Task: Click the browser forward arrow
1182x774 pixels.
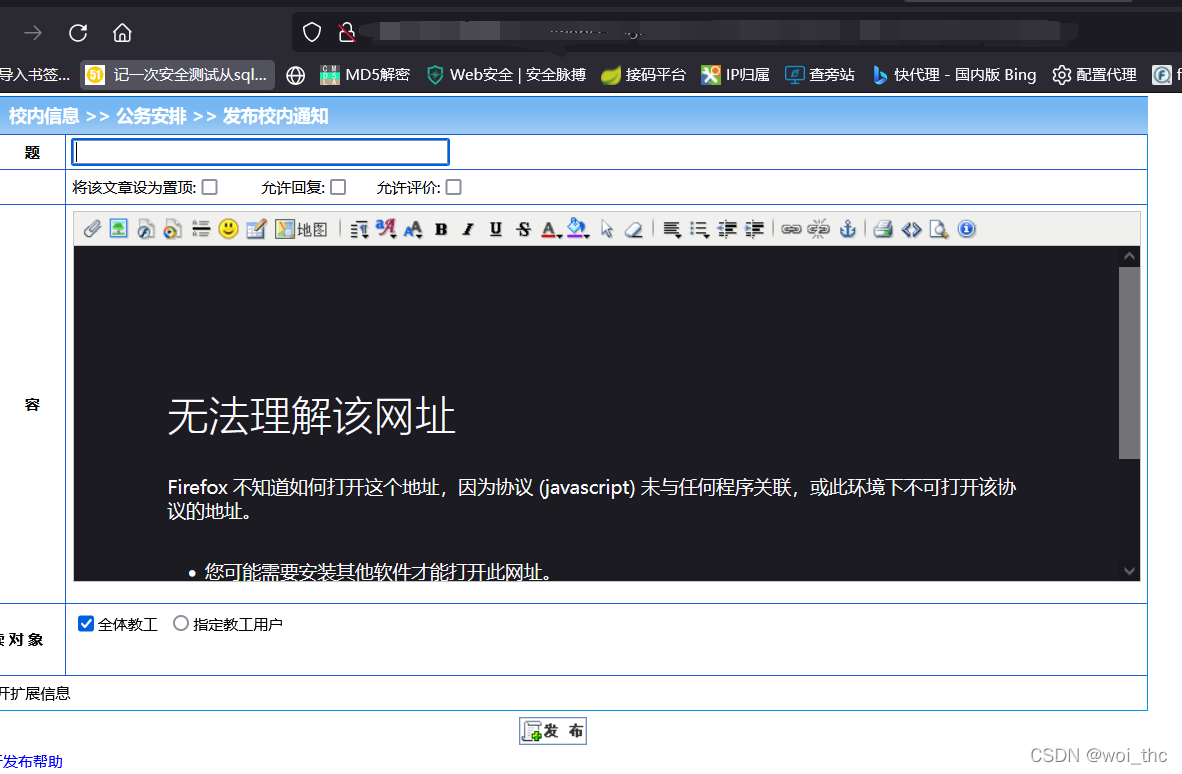Action: tap(32, 32)
